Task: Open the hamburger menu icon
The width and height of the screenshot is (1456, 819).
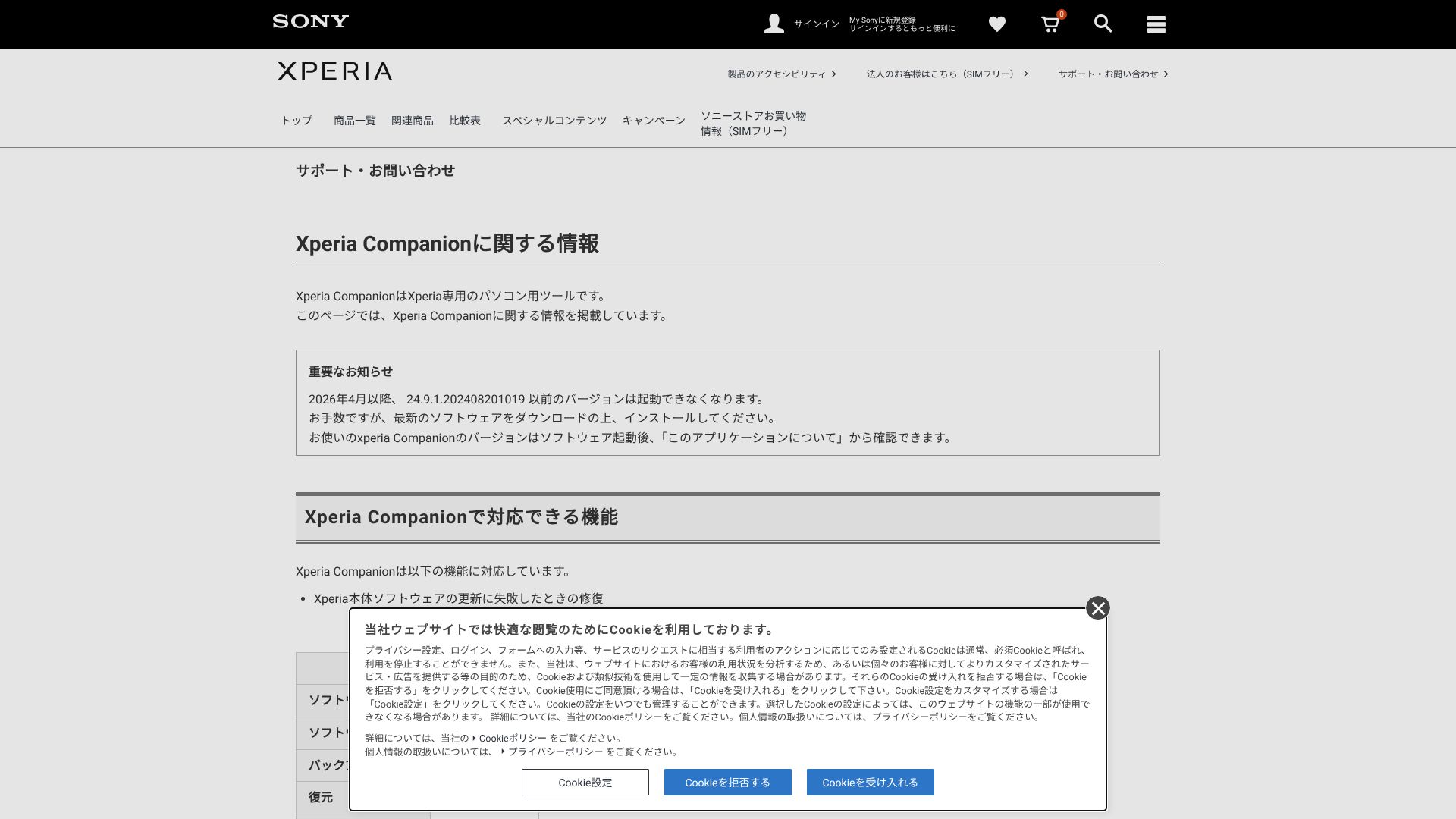Action: point(1156,24)
